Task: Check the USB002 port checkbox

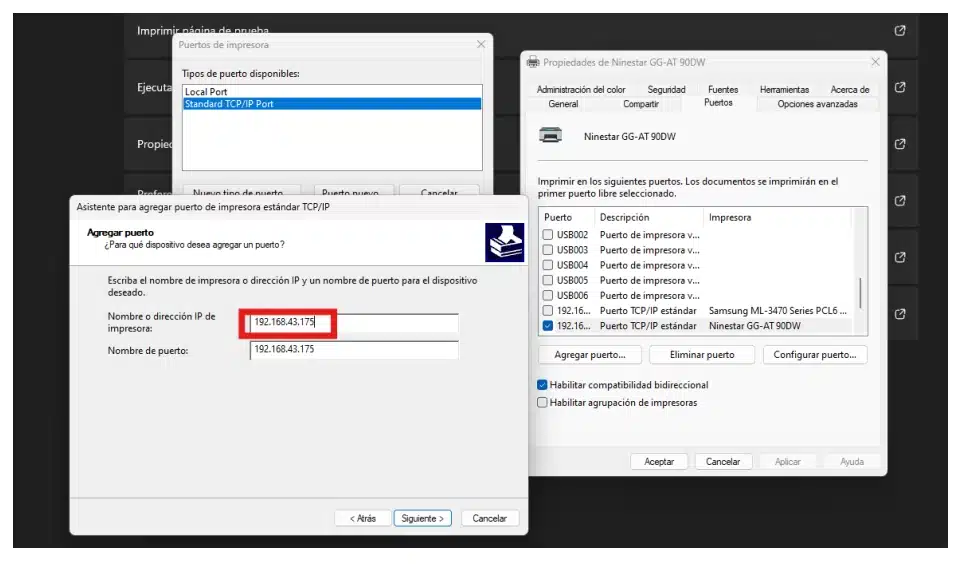Action: pyautogui.click(x=547, y=235)
